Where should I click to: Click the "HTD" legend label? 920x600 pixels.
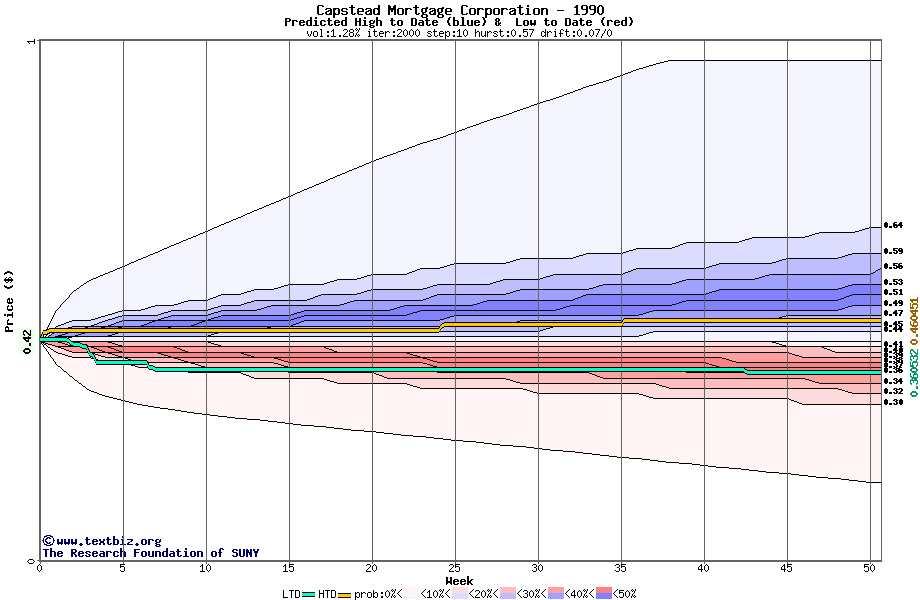pyautogui.click(x=327, y=594)
